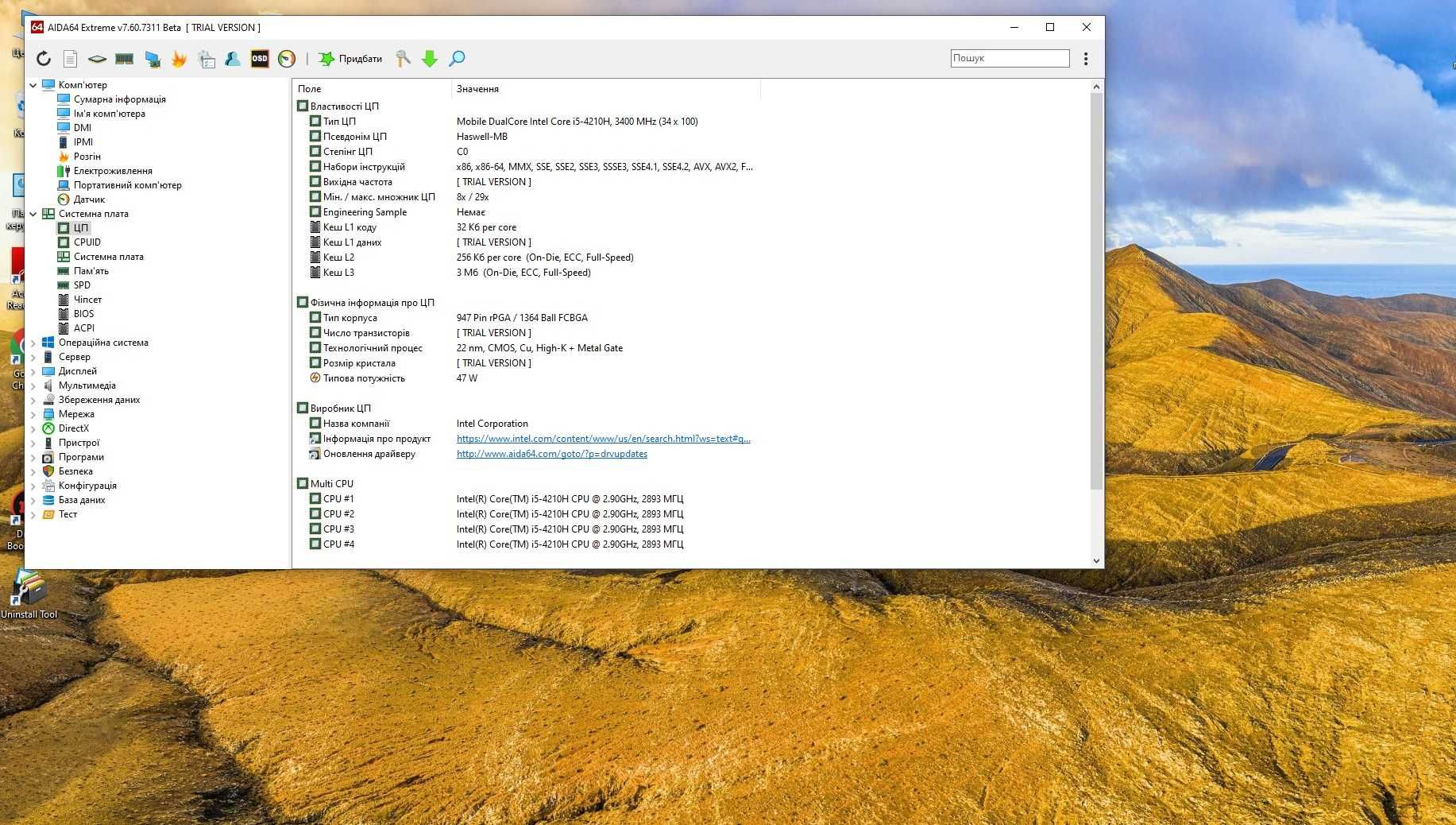Select the IPMI tree item
1456x825 pixels.
pyautogui.click(x=83, y=142)
